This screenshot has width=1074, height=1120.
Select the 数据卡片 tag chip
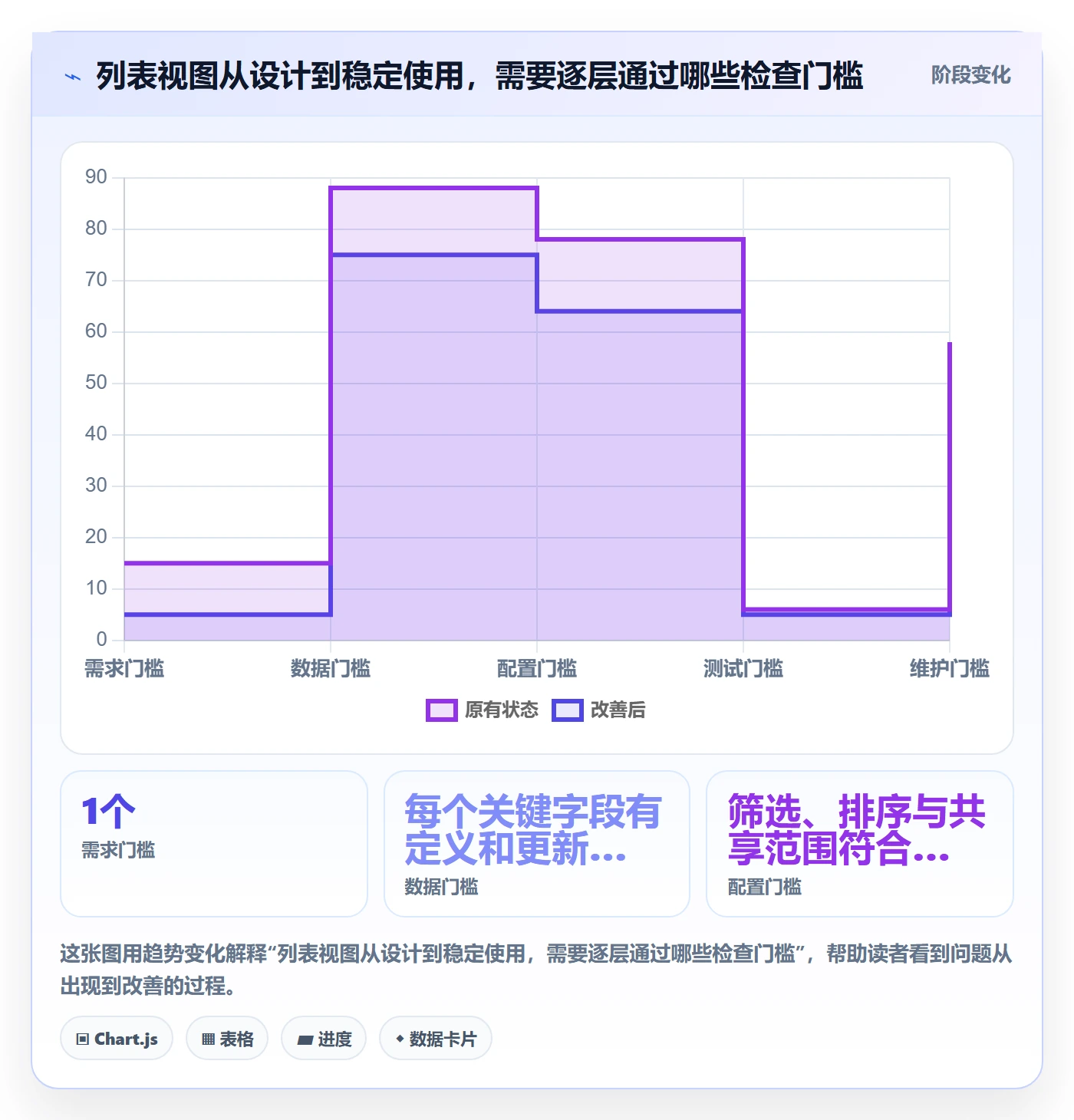point(436,1039)
